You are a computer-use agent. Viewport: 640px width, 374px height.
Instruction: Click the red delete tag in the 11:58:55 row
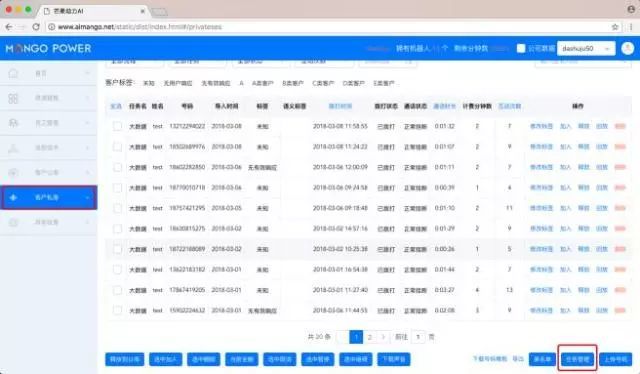pos(620,126)
